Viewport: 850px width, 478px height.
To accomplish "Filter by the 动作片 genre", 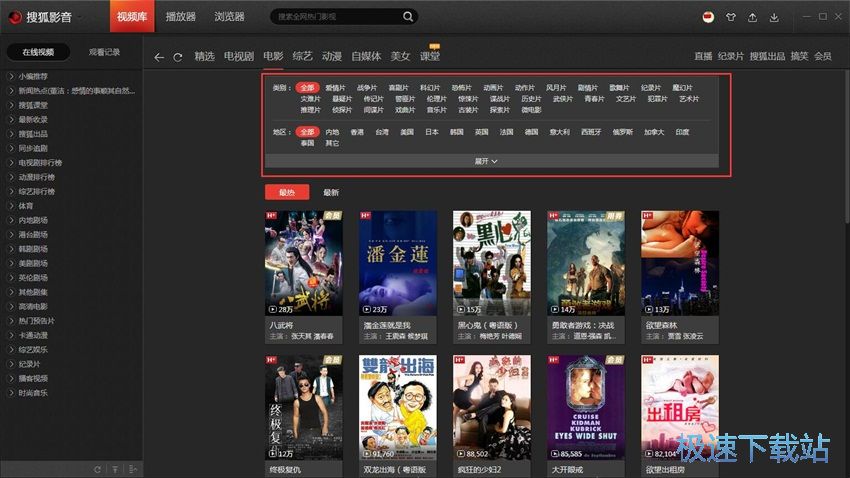I will (x=524, y=87).
